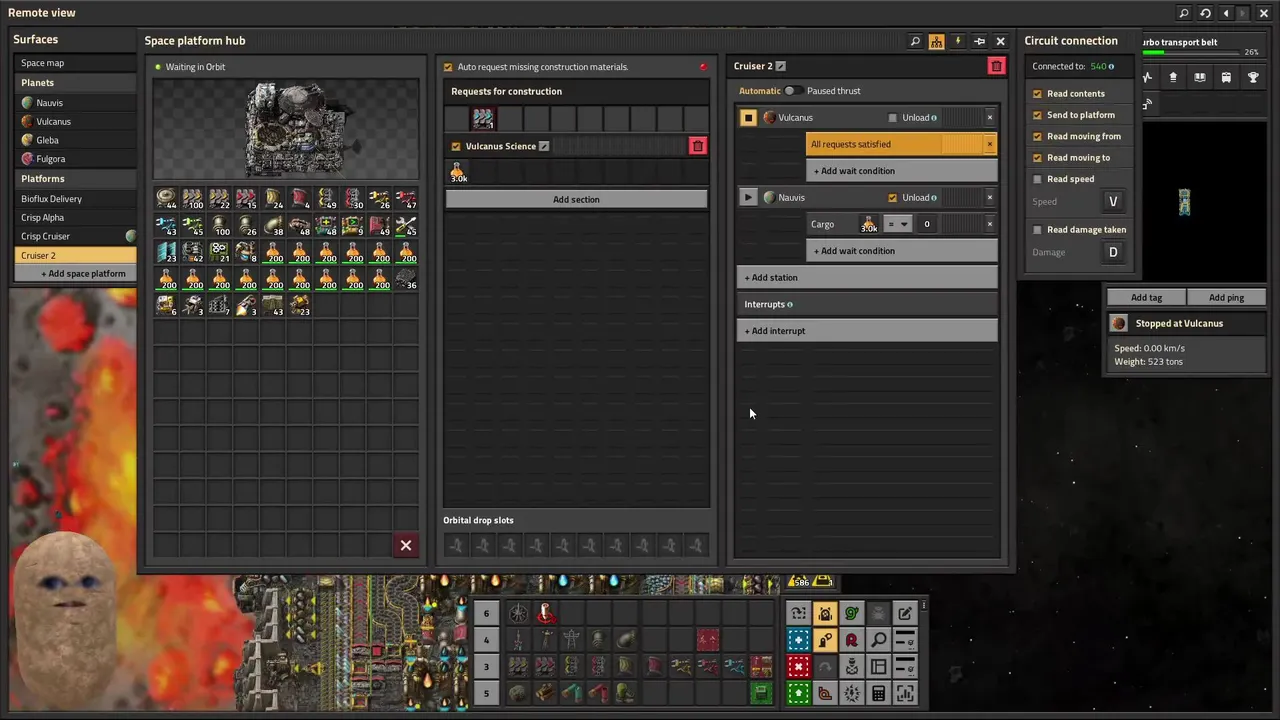Uncheck Send to platform

pos(1037,115)
